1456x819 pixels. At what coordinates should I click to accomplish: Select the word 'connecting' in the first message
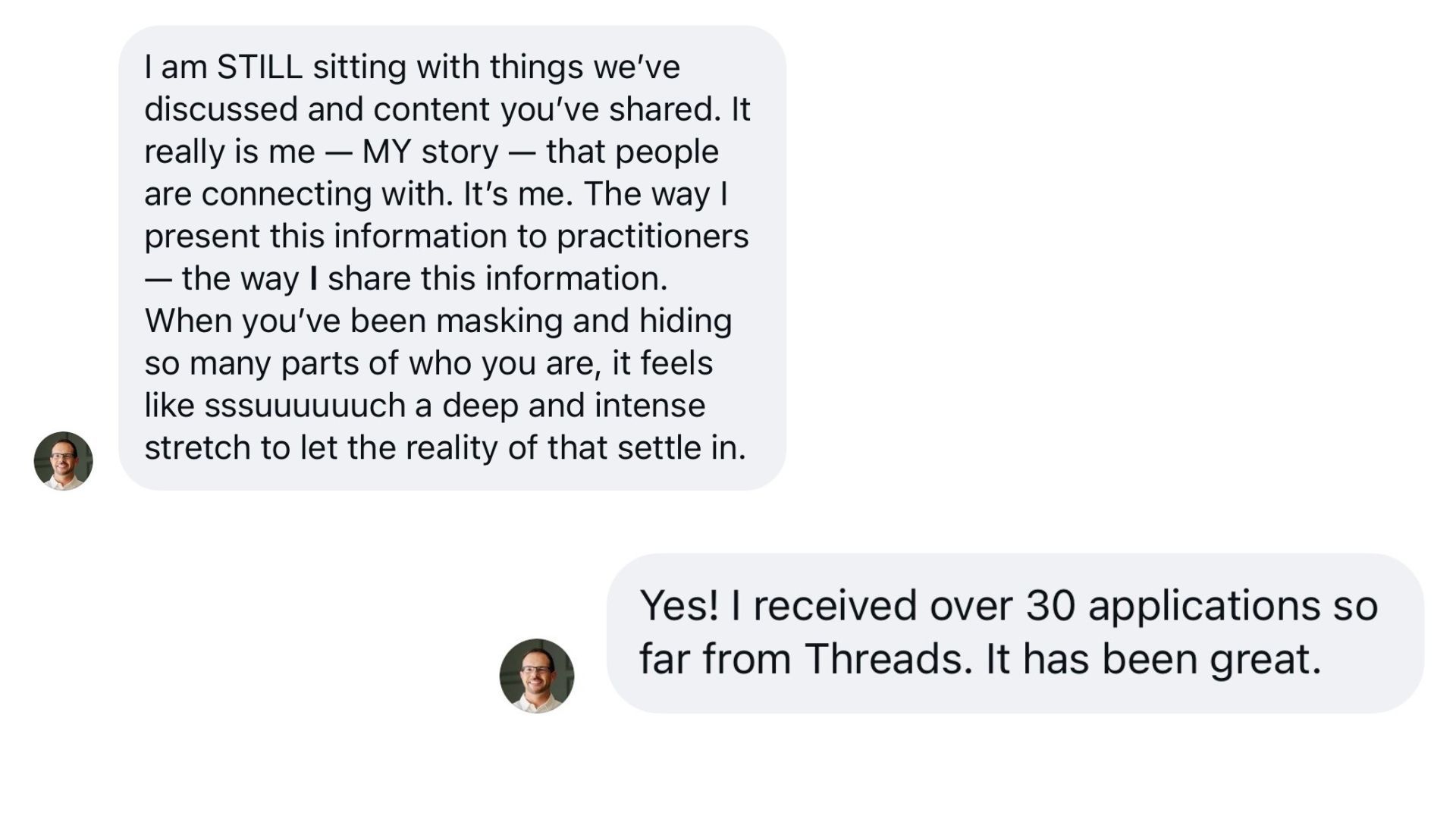click(287, 194)
